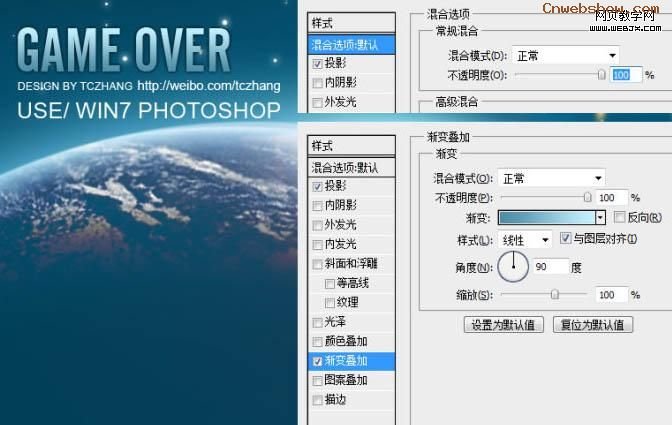The image size is (672, 425).
Task: Enable the 等高线 sub-option checkbox
Action: pyautogui.click(x=330, y=284)
